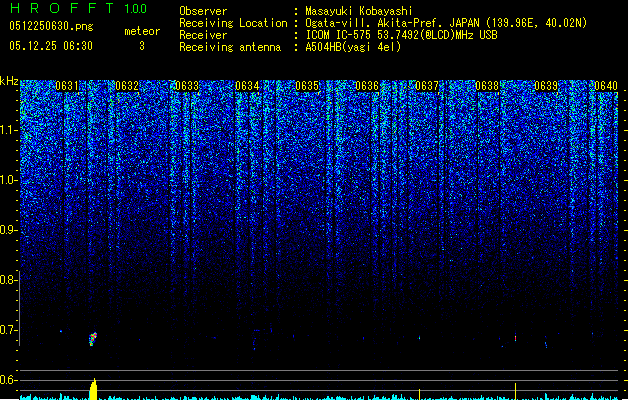Viewport: 629px width, 400px height.
Task: Click the 0637 time marker
Action: point(427,86)
